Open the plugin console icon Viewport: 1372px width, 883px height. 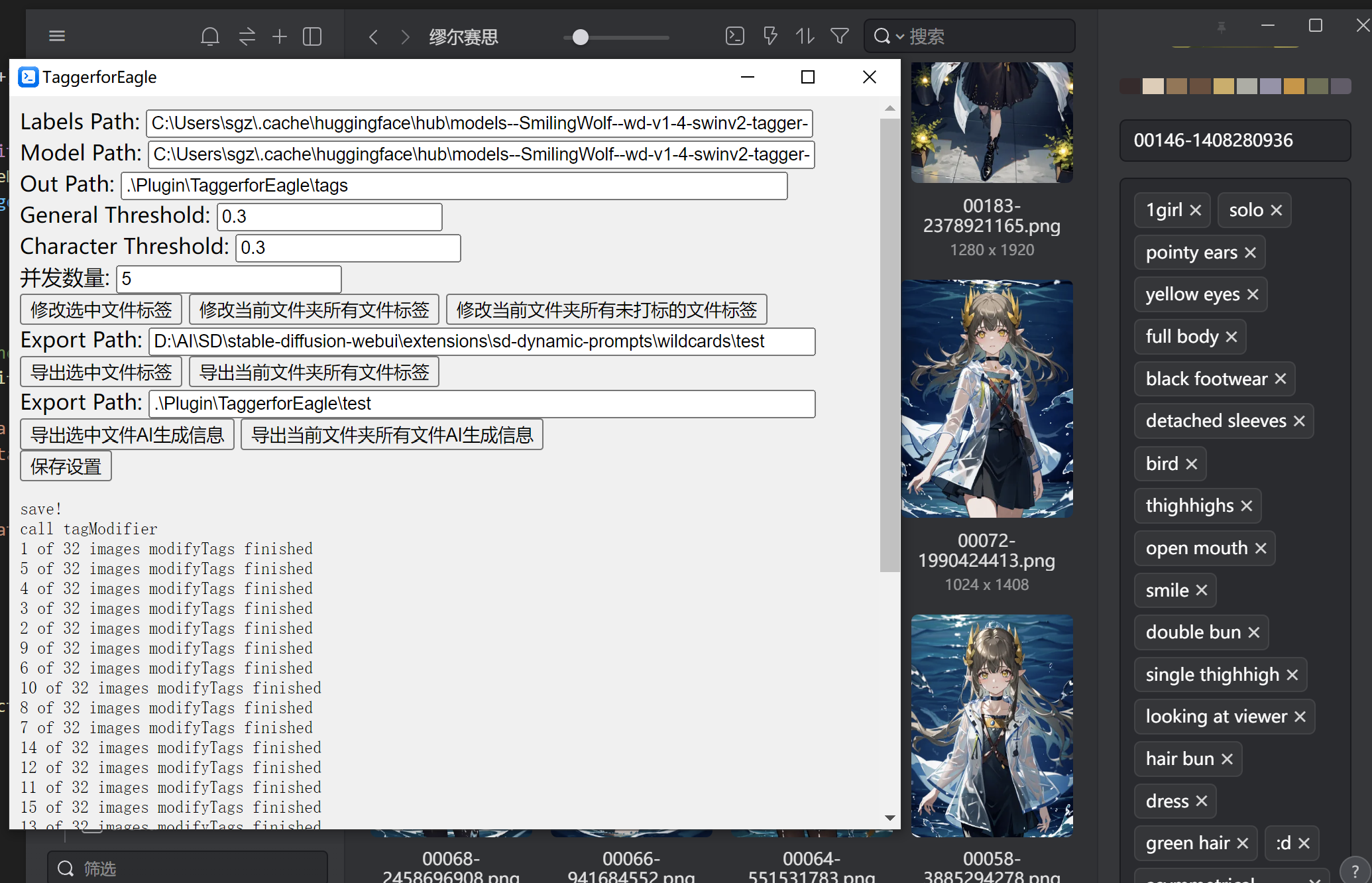(x=734, y=36)
